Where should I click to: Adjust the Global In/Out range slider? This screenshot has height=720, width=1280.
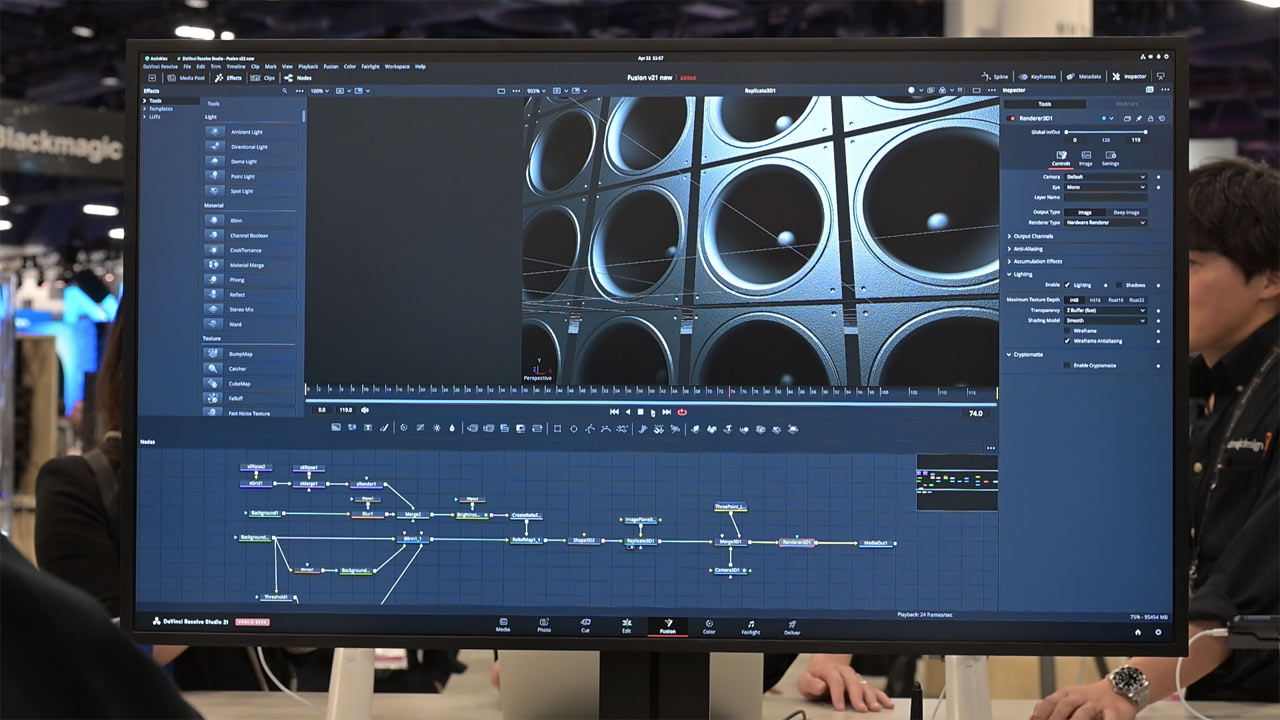tap(1105, 132)
